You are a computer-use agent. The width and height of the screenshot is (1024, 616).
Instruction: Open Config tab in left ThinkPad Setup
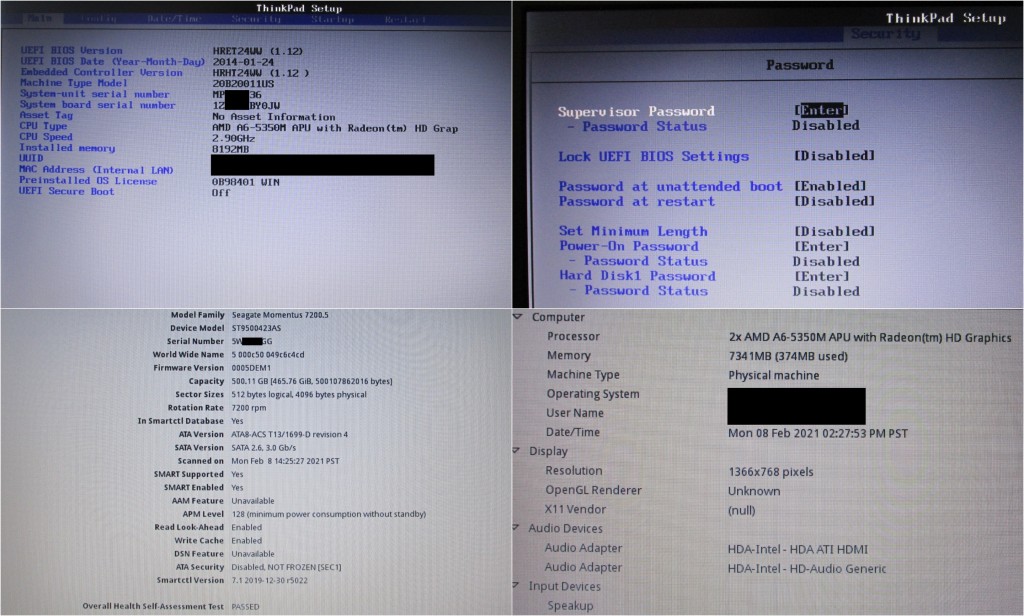click(x=99, y=19)
